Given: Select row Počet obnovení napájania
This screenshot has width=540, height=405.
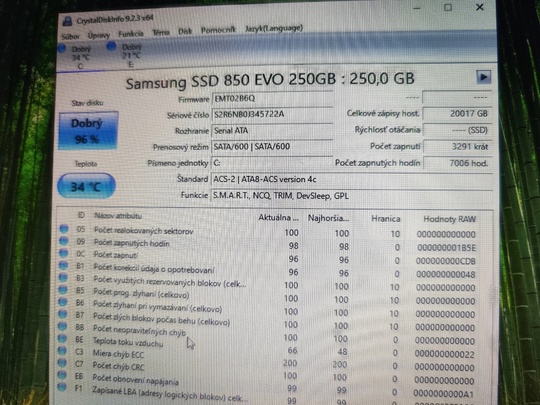Looking at the screenshot, I should click(x=267, y=383).
